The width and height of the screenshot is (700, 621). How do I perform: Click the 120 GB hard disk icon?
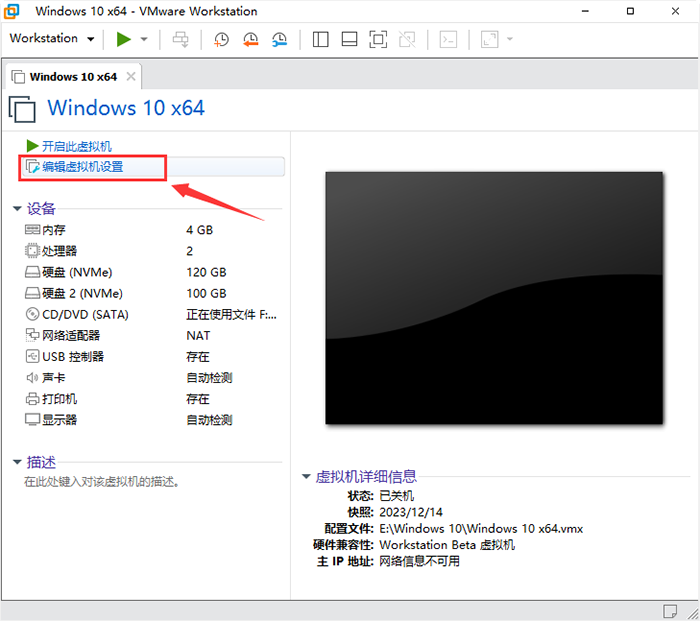tap(32, 272)
